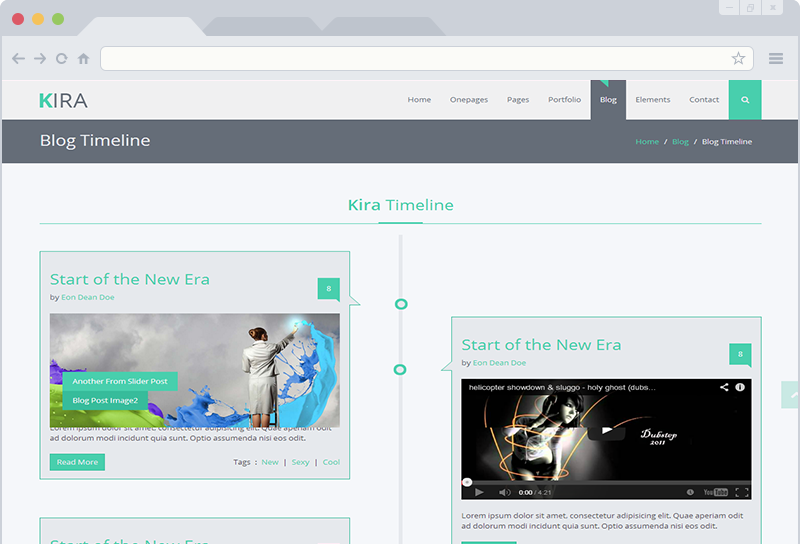Click the Read More button
Image resolution: width=800 pixels, height=544 pixels.
pos(77,462)
